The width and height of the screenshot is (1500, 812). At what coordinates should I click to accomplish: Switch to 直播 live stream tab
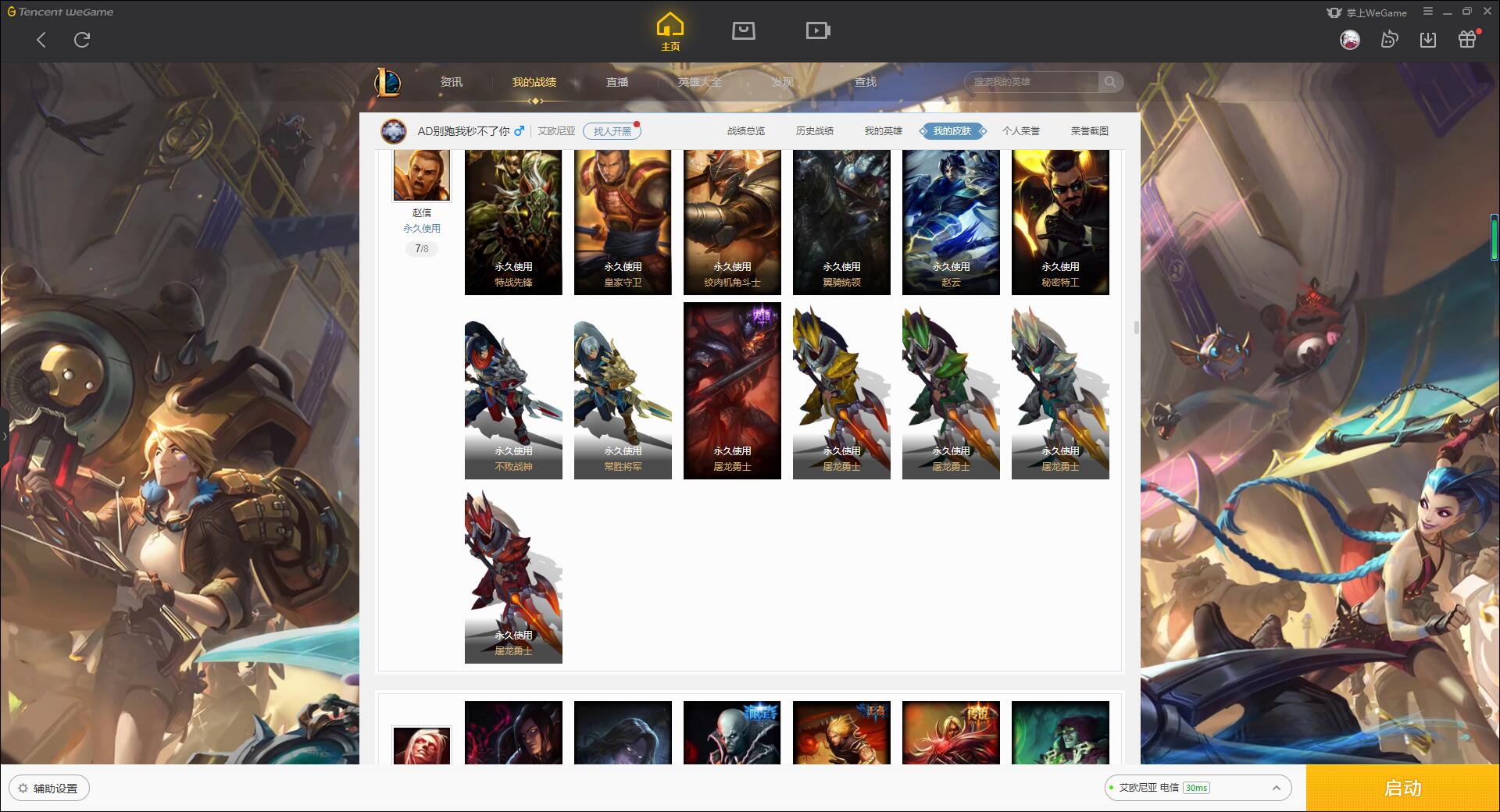click(x=617, y=82)
